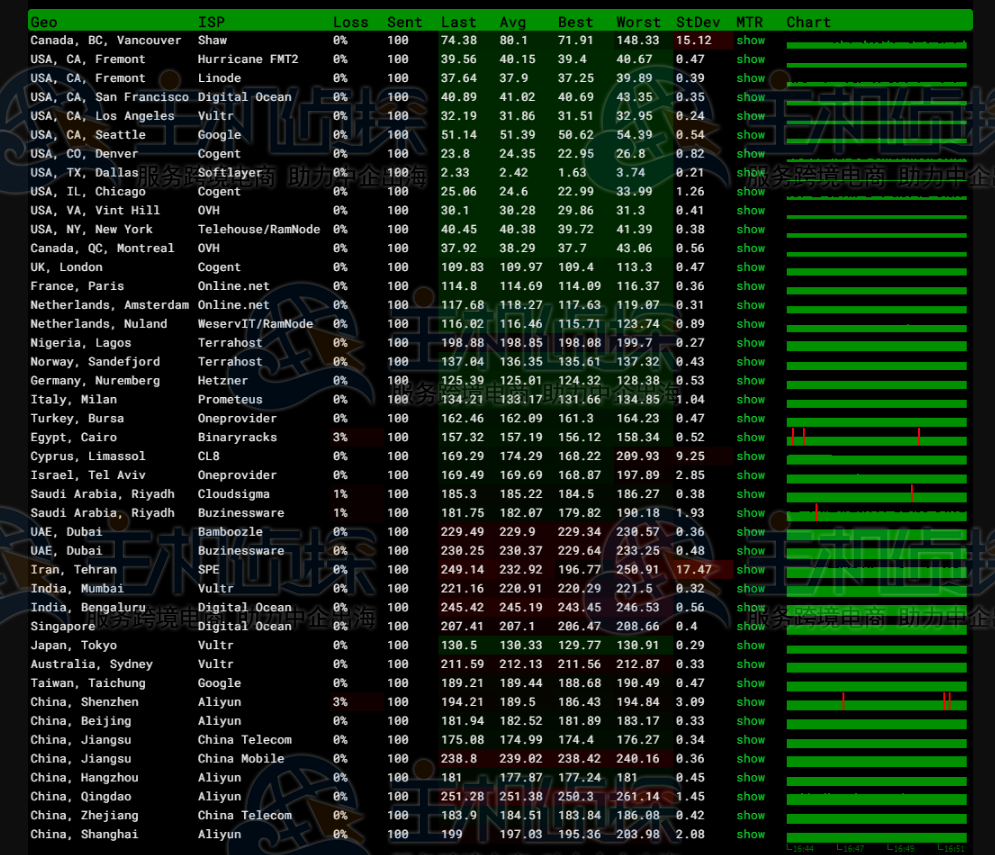
Task: Click the latency chart for China, Shenzhen
Action: click(x=876, y=703)
